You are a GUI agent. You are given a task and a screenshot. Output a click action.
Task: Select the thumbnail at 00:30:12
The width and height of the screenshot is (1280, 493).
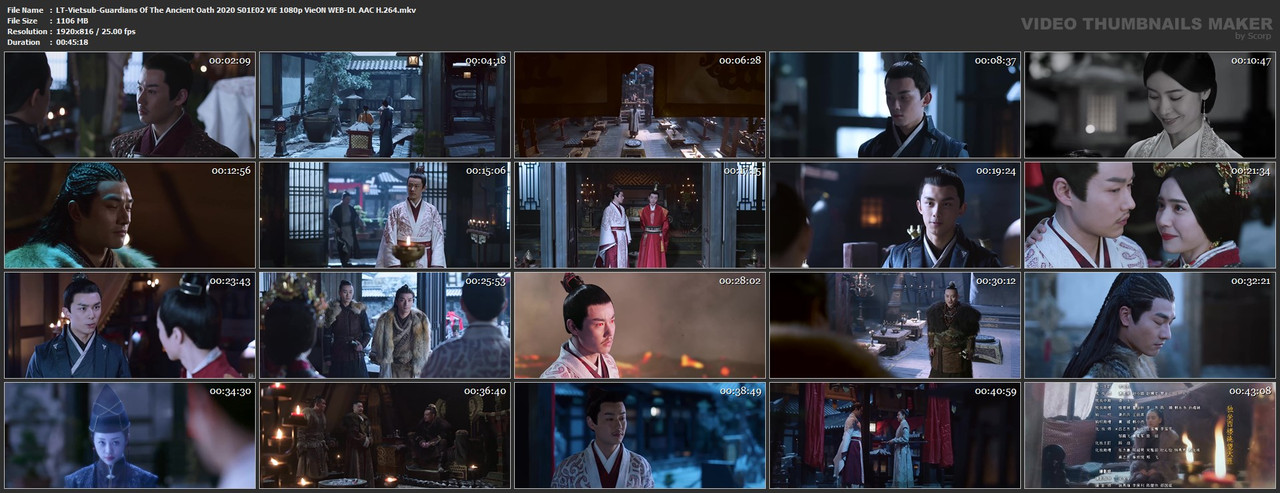(895, 325)
